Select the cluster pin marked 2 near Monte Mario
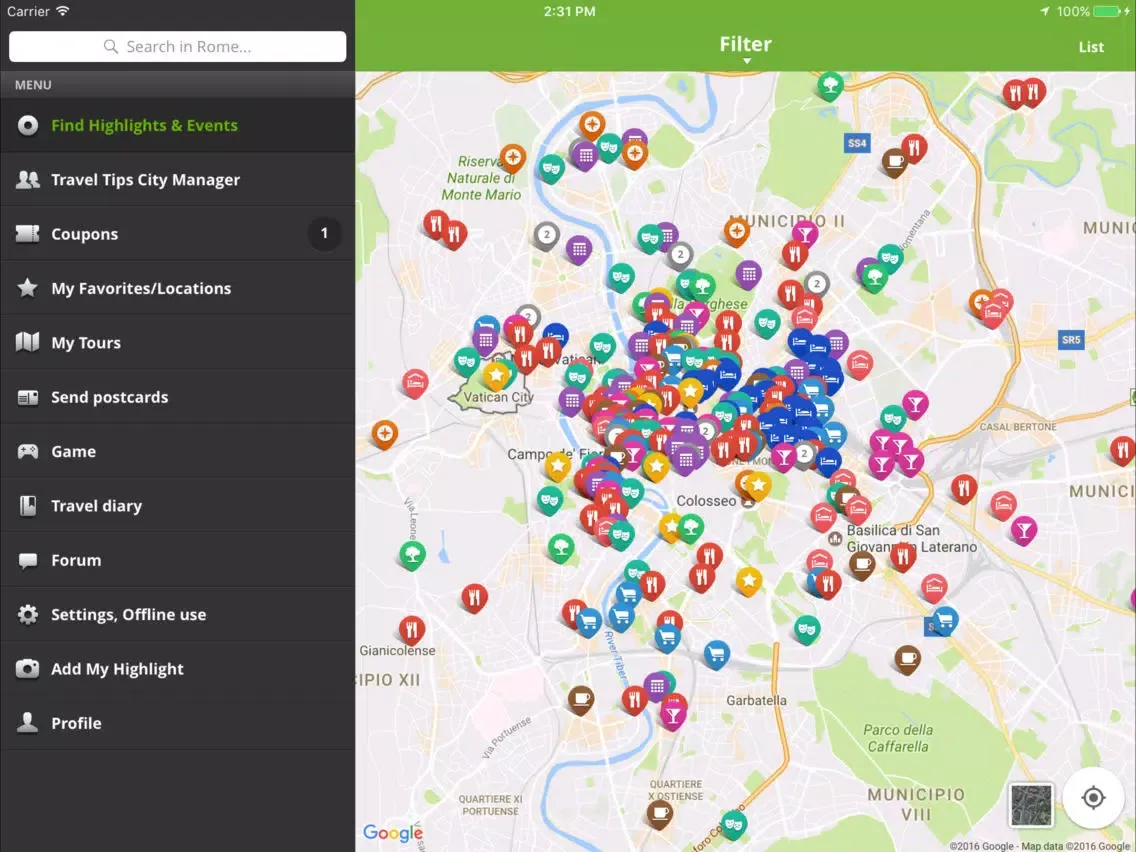This screenshot has height=852, width=1136. click(546, 235)
